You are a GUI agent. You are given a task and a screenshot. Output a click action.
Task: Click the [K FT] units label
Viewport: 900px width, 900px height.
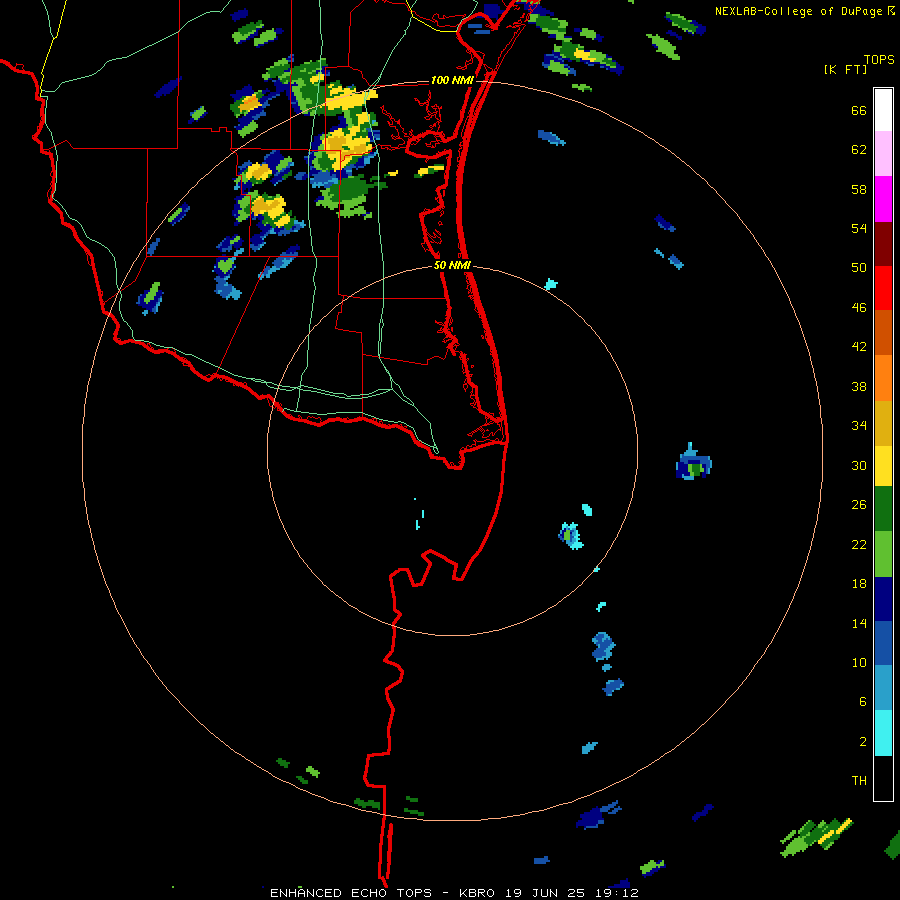click(x=845, y=70)
